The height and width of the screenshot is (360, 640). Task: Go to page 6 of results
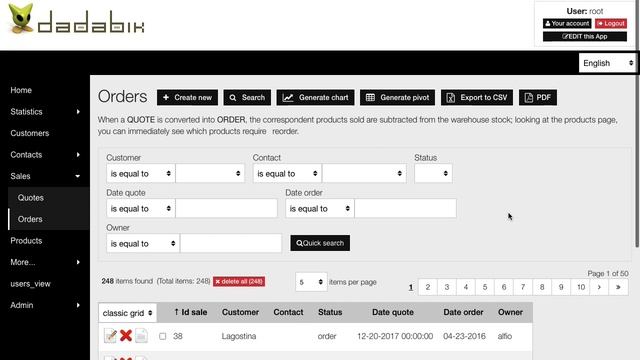[x=504, y=287]
